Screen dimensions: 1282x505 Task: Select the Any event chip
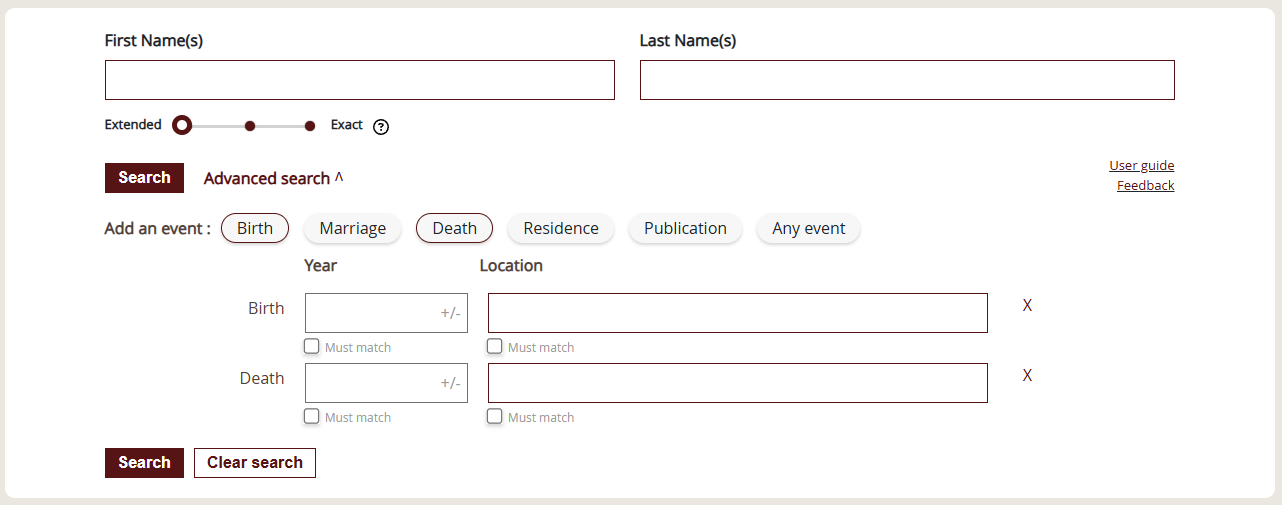pos(809,228)
